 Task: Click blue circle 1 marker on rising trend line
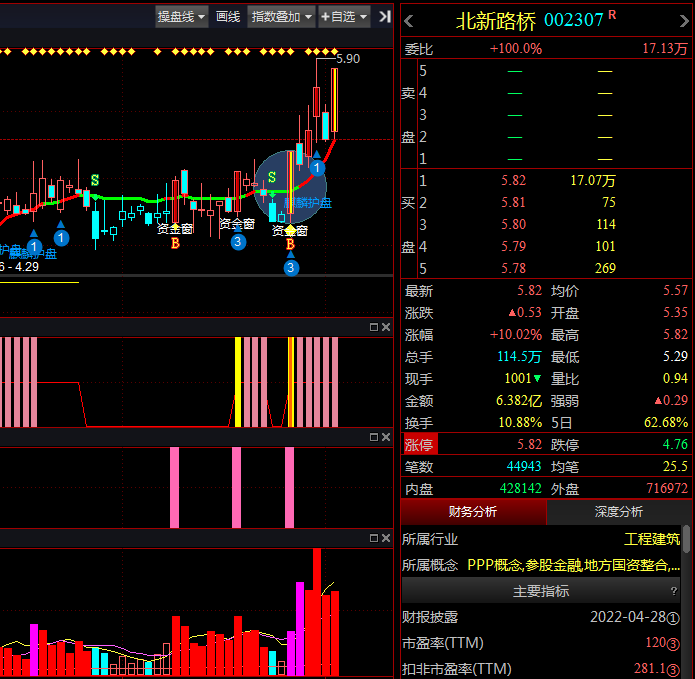click(317, 168)
